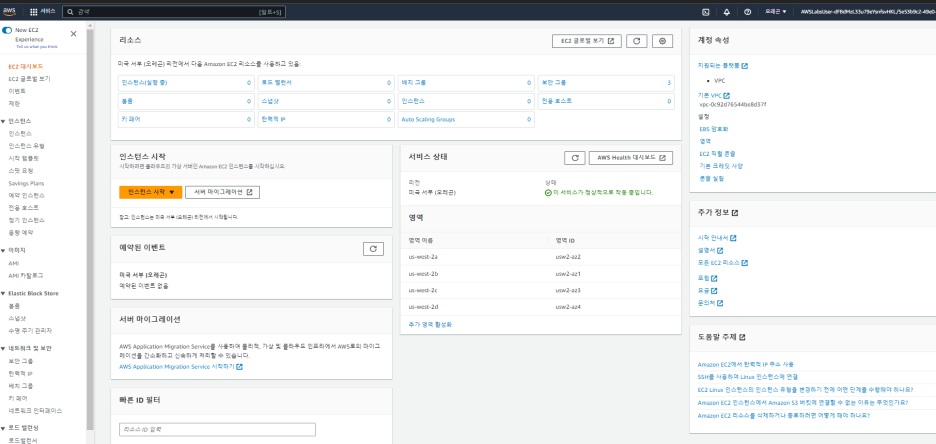Toggle the New EC2 Experience switch
The image size is (936, 444).
click(x=7, y=30)
